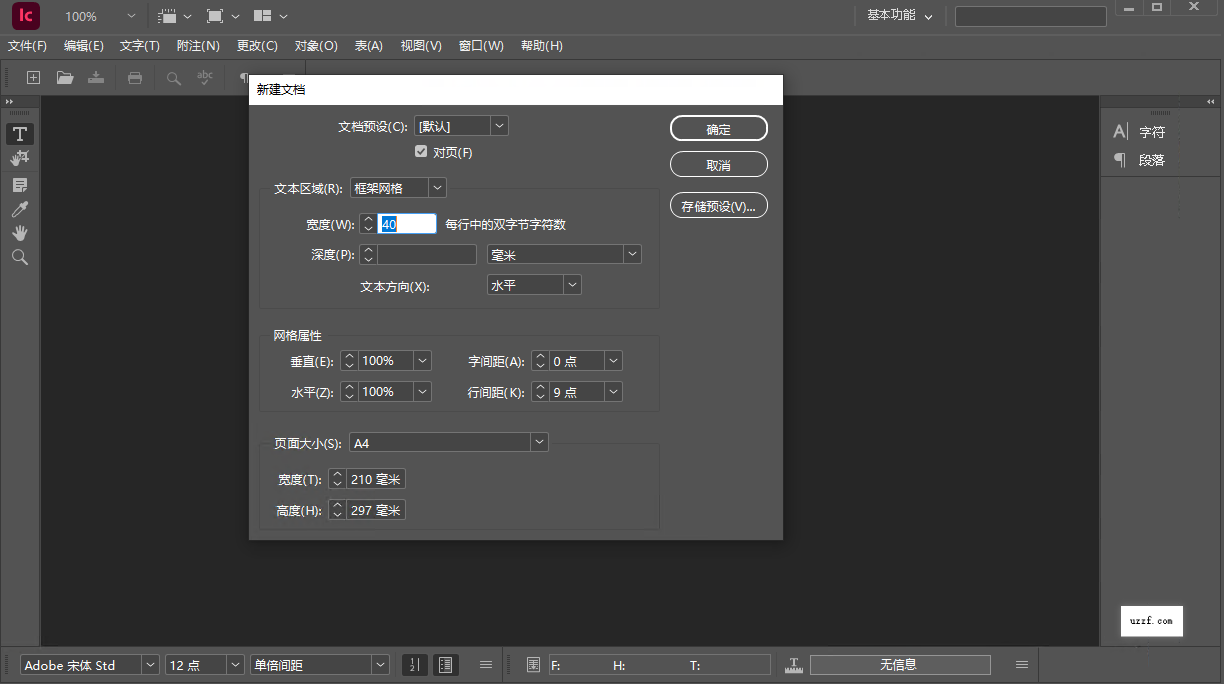Select the Position tool
The height and width of the screenshot is (684, 1224).
tap(19, 158)
